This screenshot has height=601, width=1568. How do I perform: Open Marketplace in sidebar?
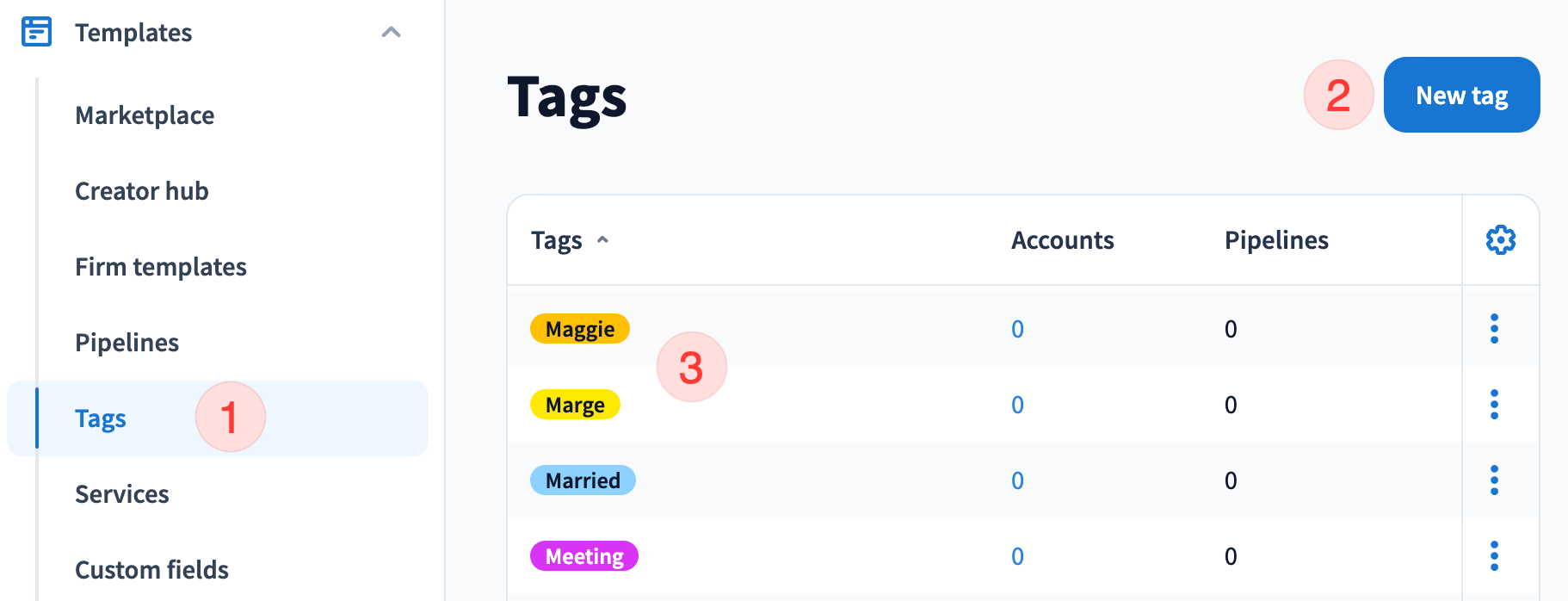[x=145, y=115]
